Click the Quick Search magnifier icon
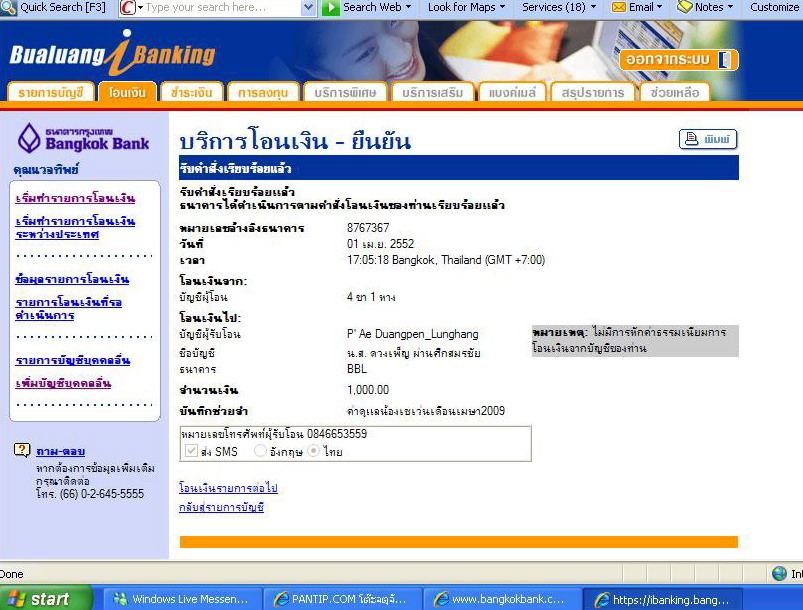 [x=8, y=7]
